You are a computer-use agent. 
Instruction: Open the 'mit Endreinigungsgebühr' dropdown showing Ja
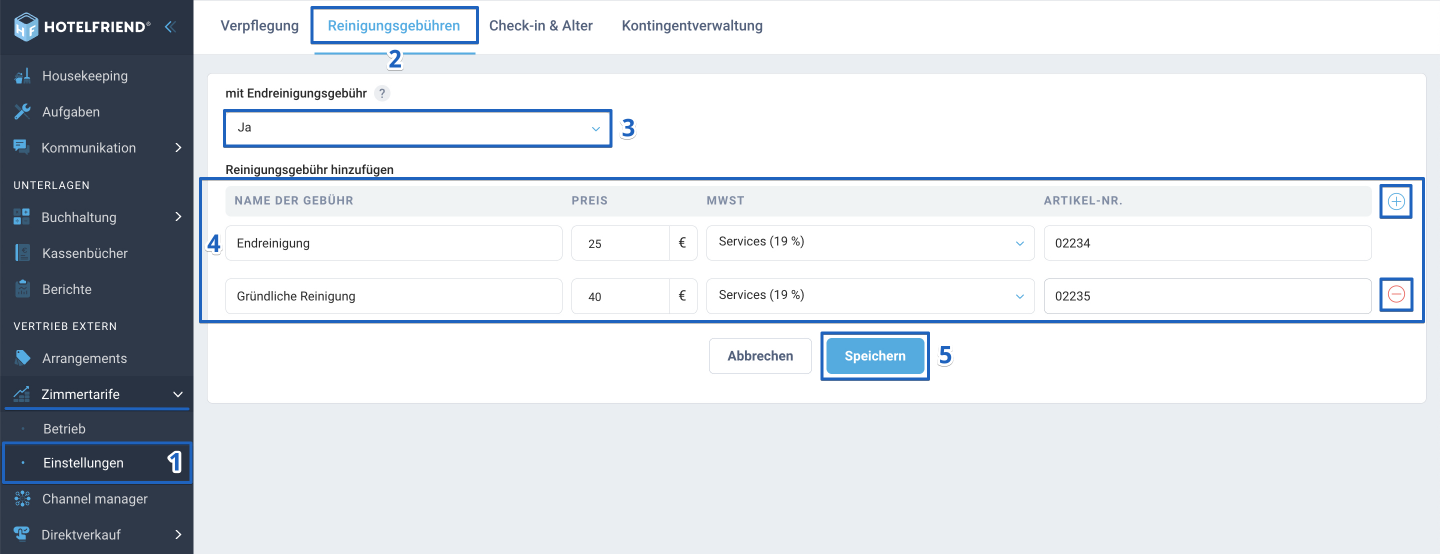click(x=418, y=128)
